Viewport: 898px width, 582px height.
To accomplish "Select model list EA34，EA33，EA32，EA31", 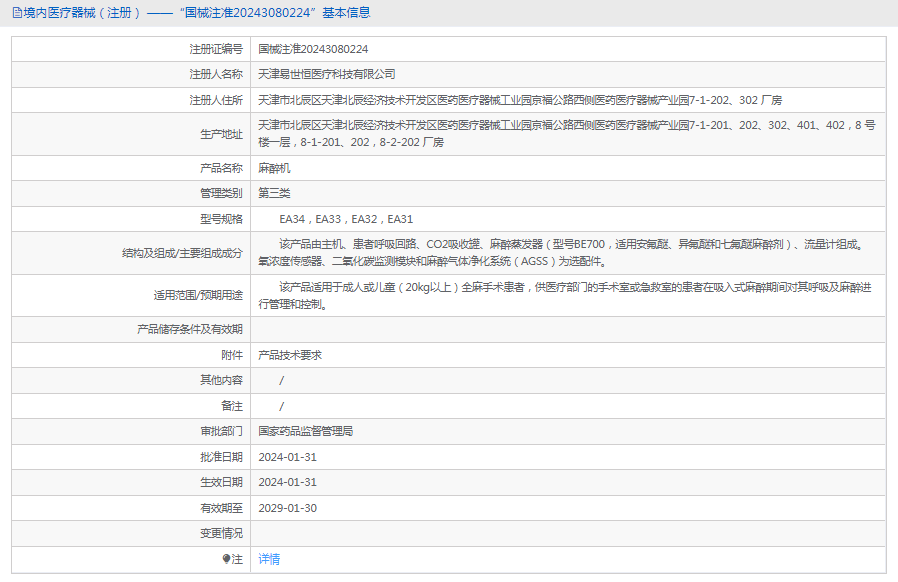I will click(346, 219).
